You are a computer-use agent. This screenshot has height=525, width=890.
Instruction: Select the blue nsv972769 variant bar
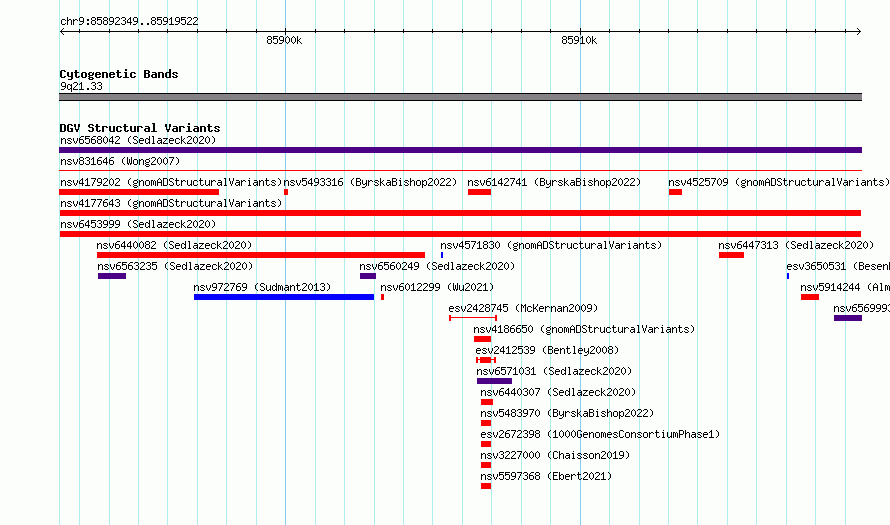(x=284, y=297)
